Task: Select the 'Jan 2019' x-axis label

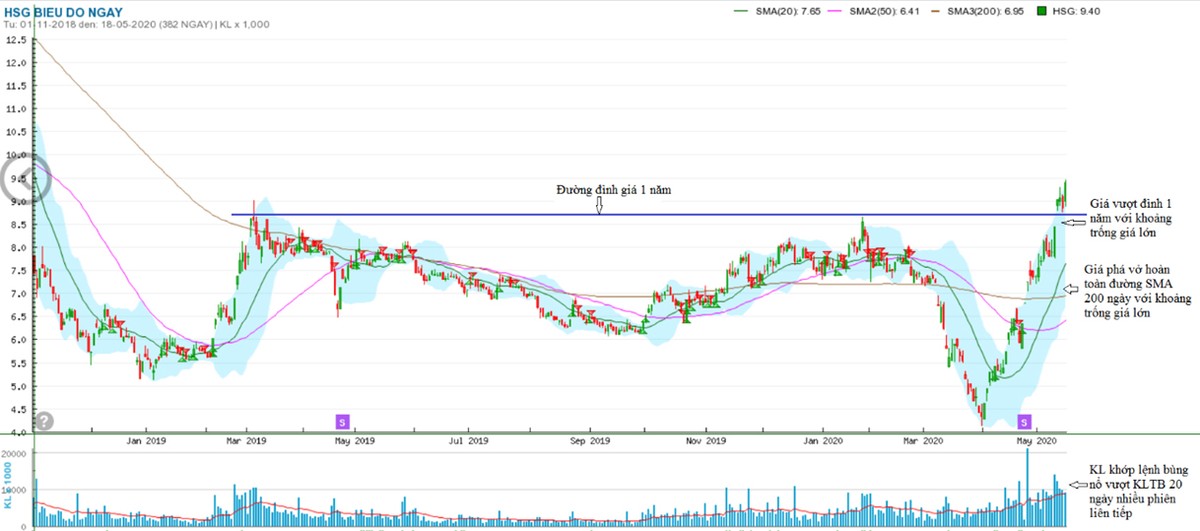Action: (148, 440)
